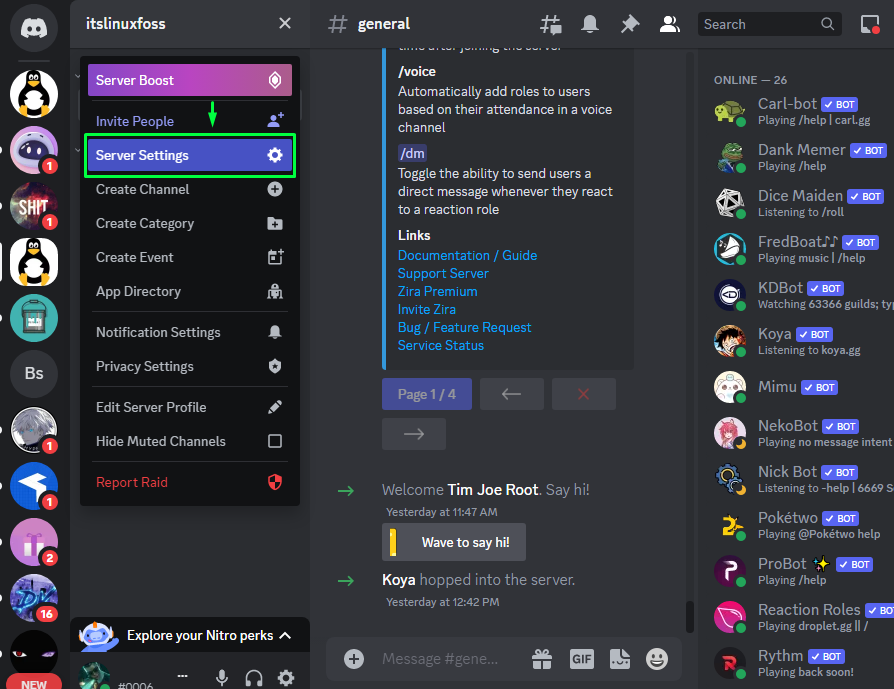Image resolution: width=894 pixels, height=689 pixels.
Task: Click the Invite People add-user icon
Action: [x=275, y=120]
